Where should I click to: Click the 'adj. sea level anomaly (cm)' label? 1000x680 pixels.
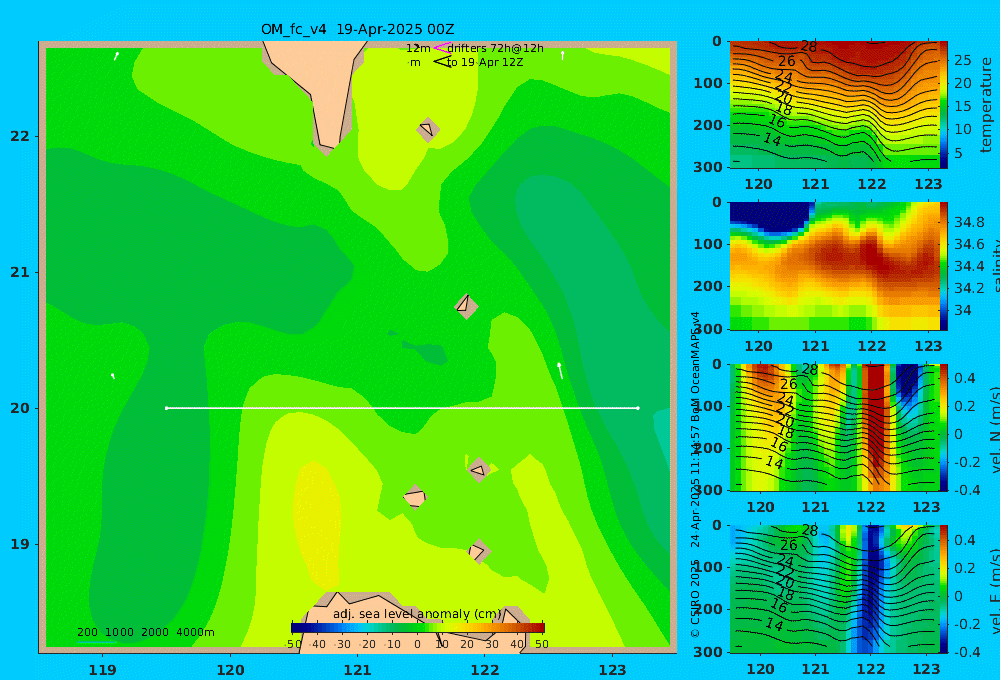tap(417, 614)
